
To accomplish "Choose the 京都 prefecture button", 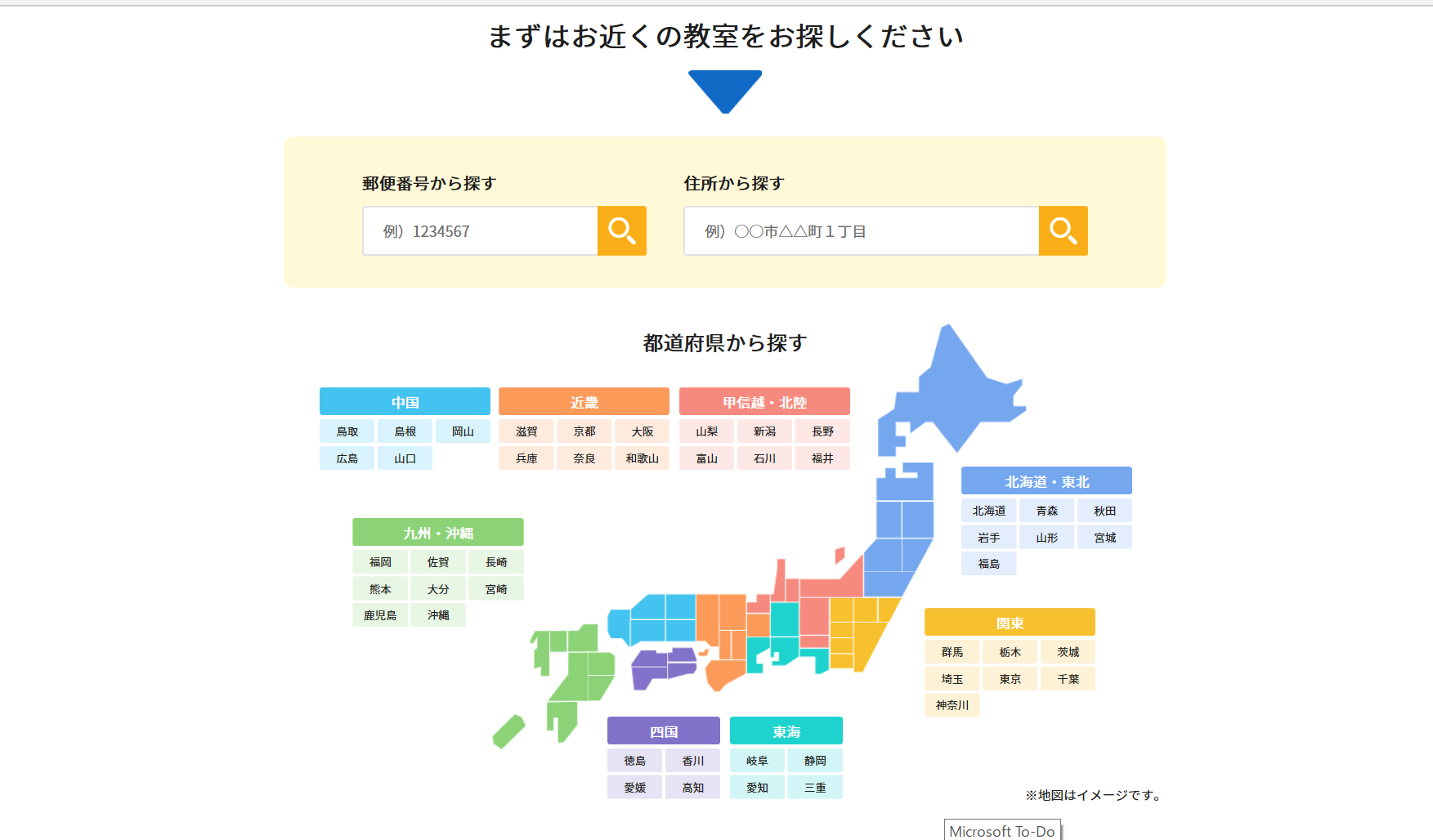I will pyautogui.click(x=584, y=431).
